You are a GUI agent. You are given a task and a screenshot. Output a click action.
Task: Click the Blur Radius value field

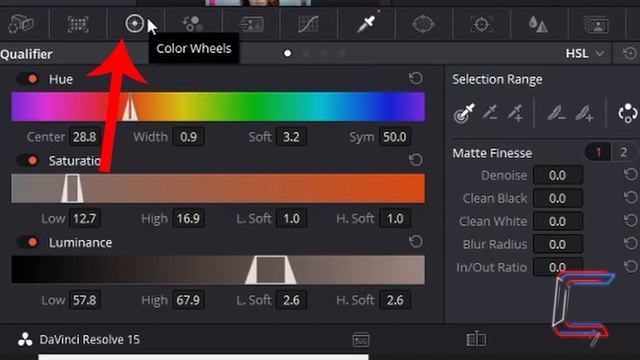(x=558, y=244)
